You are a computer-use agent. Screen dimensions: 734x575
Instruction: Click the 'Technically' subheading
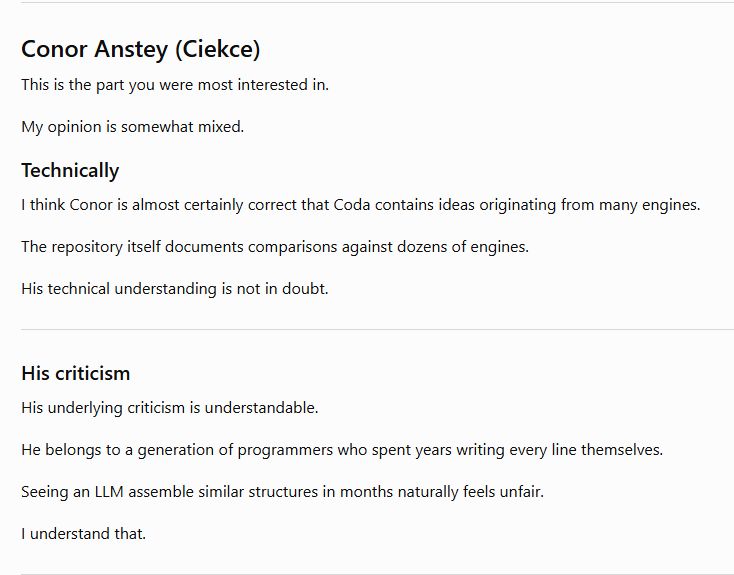(70, 171)
